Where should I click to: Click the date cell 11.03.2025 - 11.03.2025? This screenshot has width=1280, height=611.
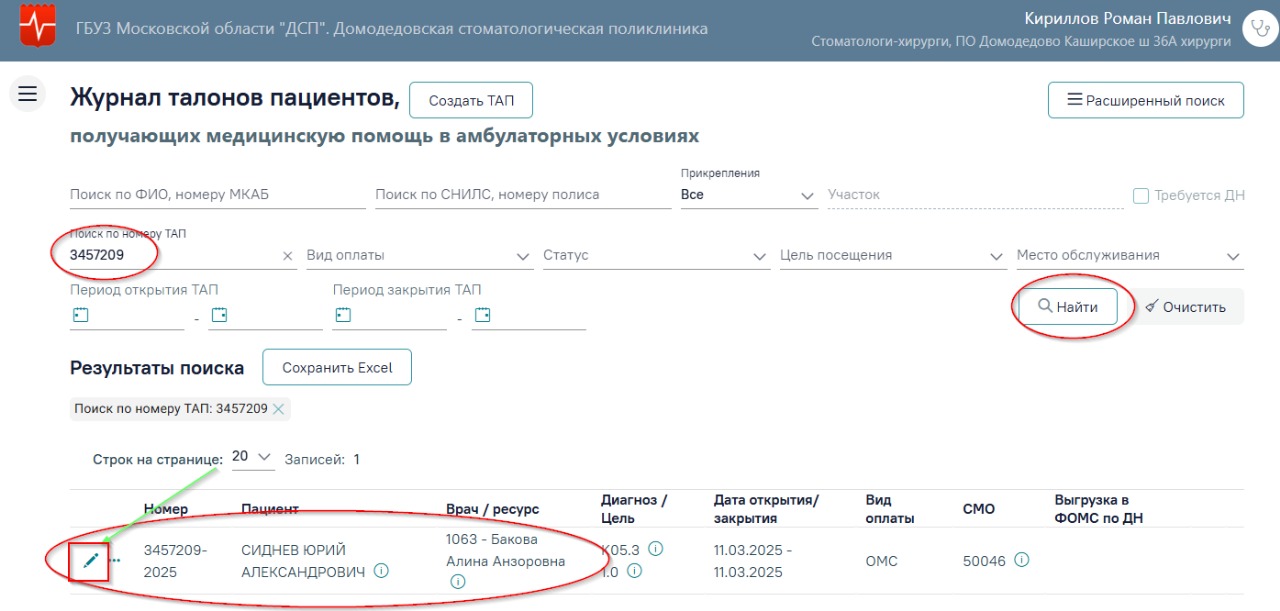752,561
